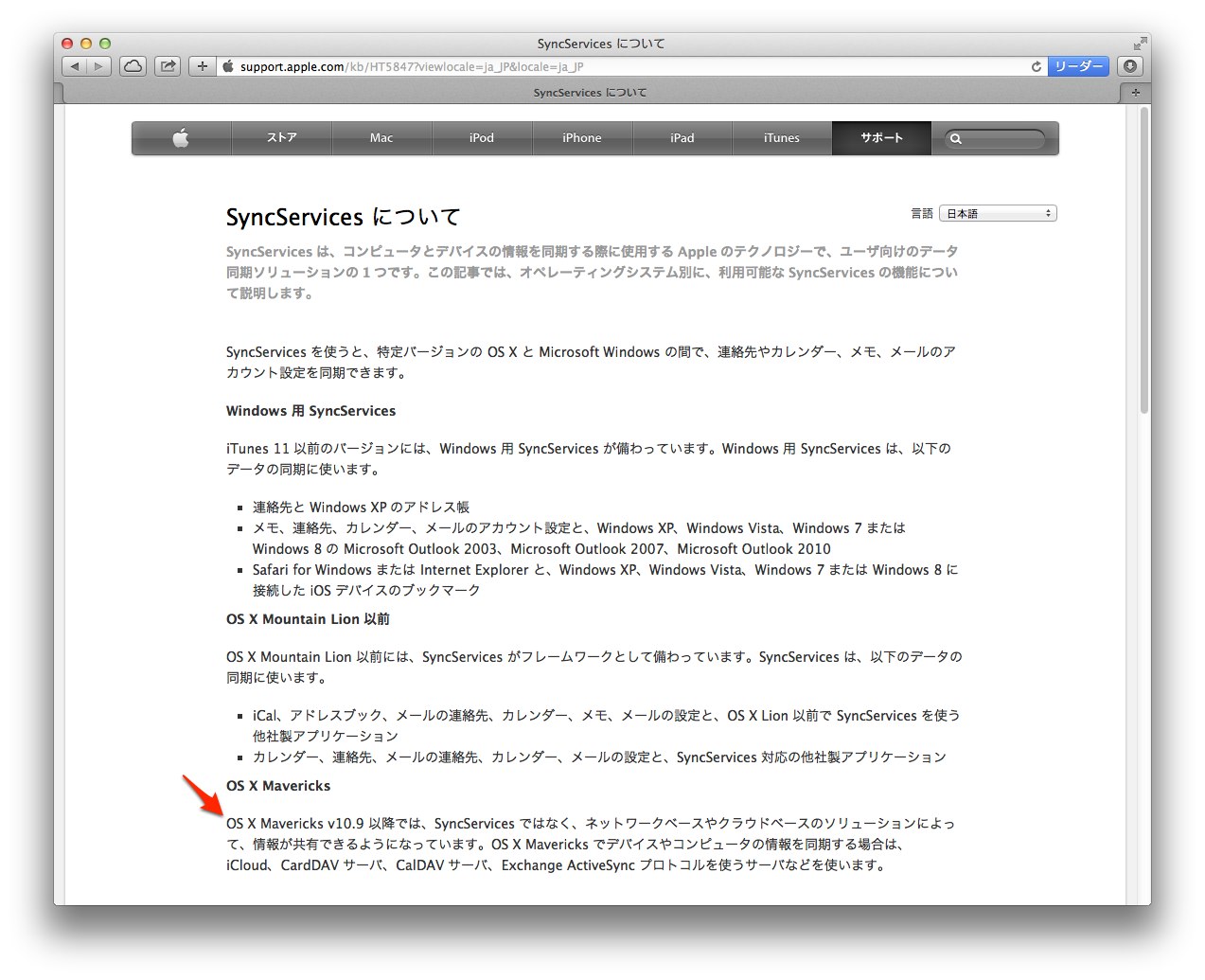Open the 日本語 language dropdown

click(x=999, y=214)
